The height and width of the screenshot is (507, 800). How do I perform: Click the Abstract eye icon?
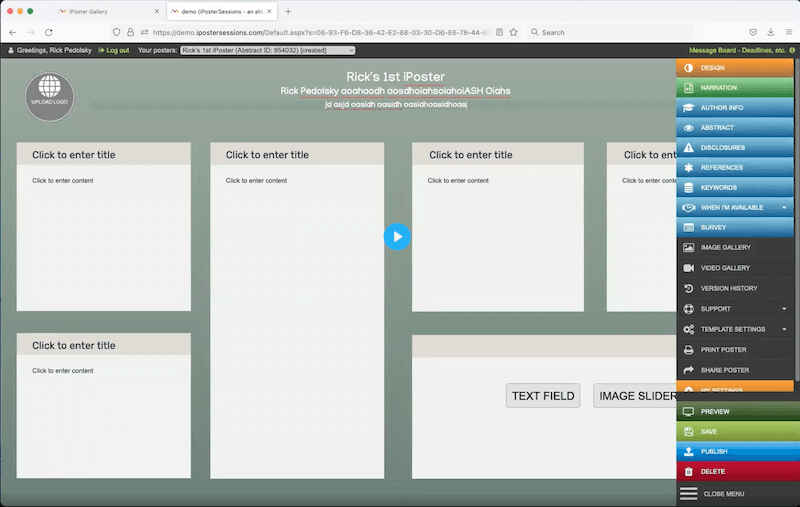pyautogui.click(x=688, y=128)
